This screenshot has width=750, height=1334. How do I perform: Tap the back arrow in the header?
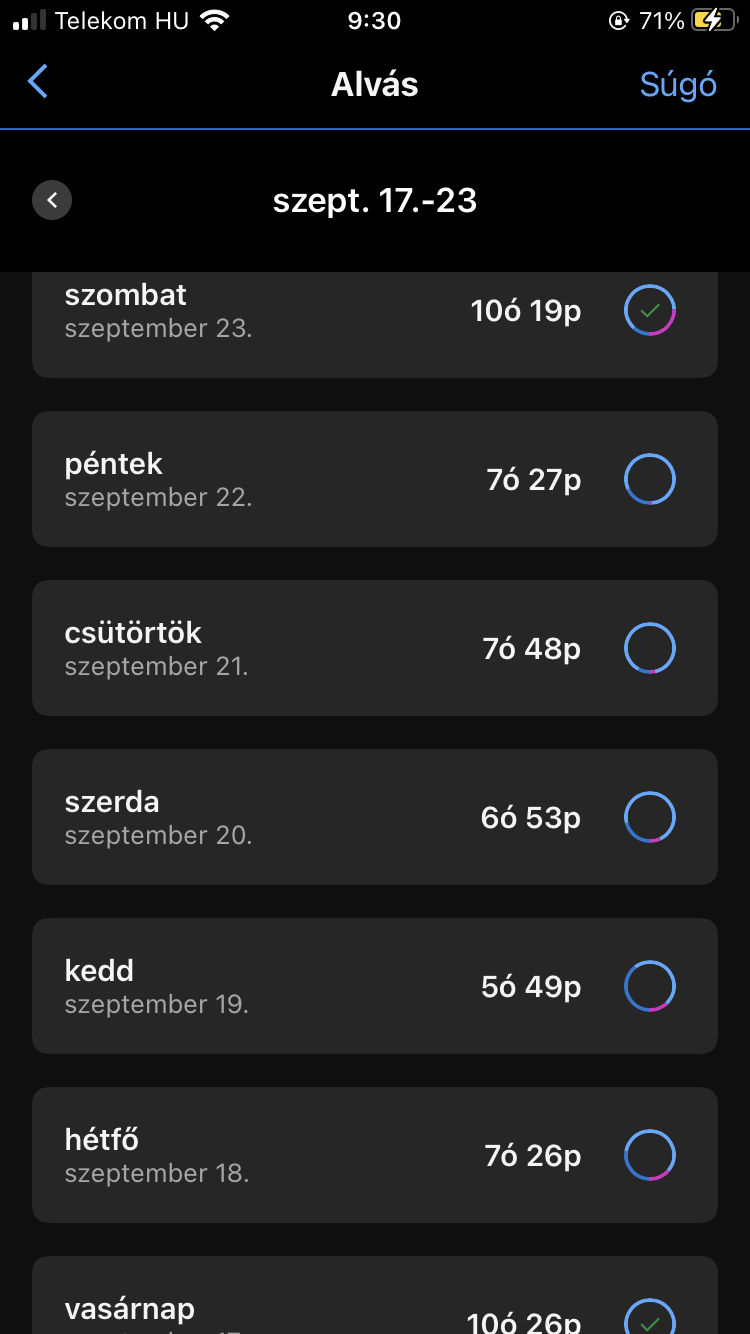point(38,82)
